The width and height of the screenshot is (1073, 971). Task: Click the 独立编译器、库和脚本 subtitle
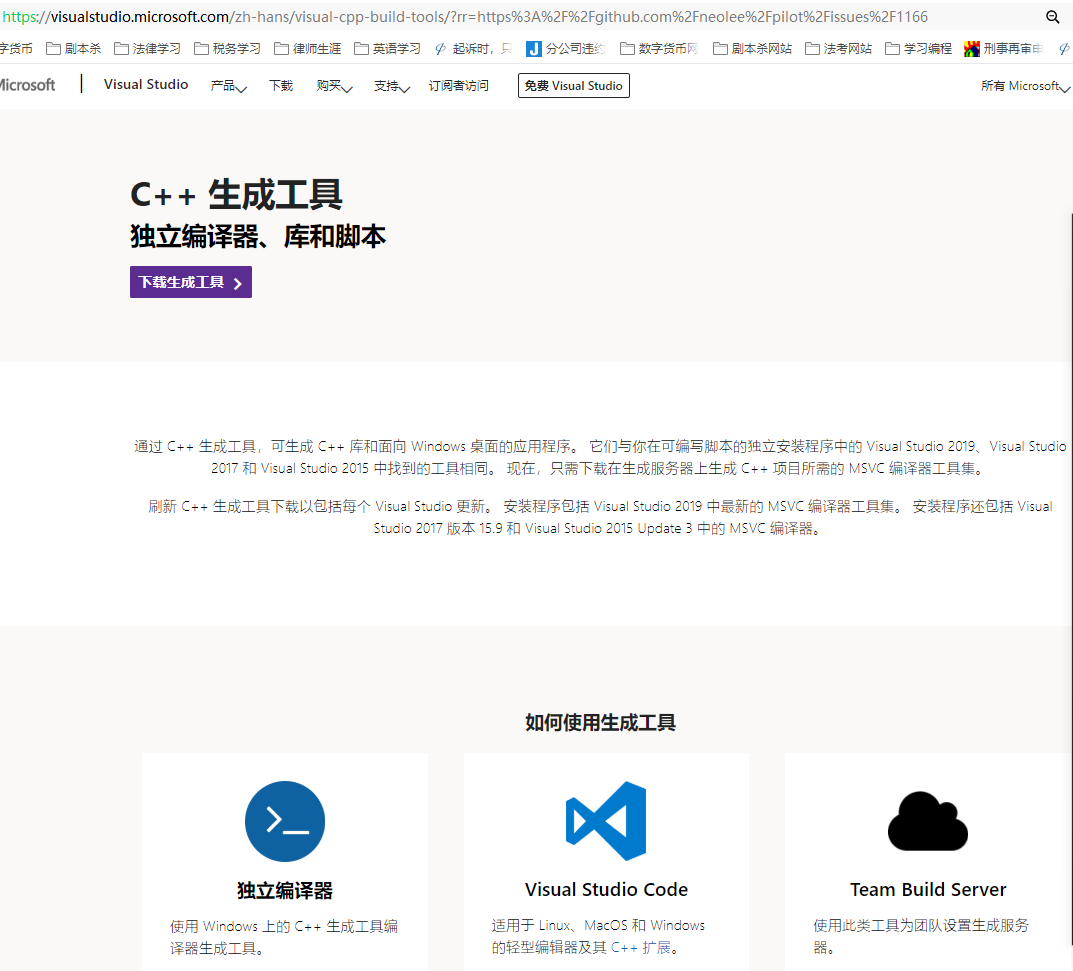pyautogui.click(x=258, y=237)
